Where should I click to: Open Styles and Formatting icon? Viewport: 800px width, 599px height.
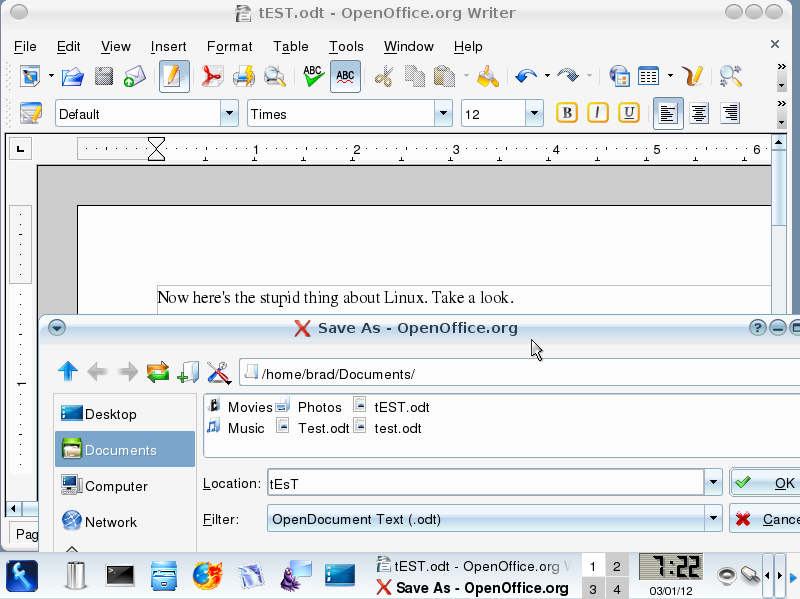pyautogui.click(x=31, y=113)
